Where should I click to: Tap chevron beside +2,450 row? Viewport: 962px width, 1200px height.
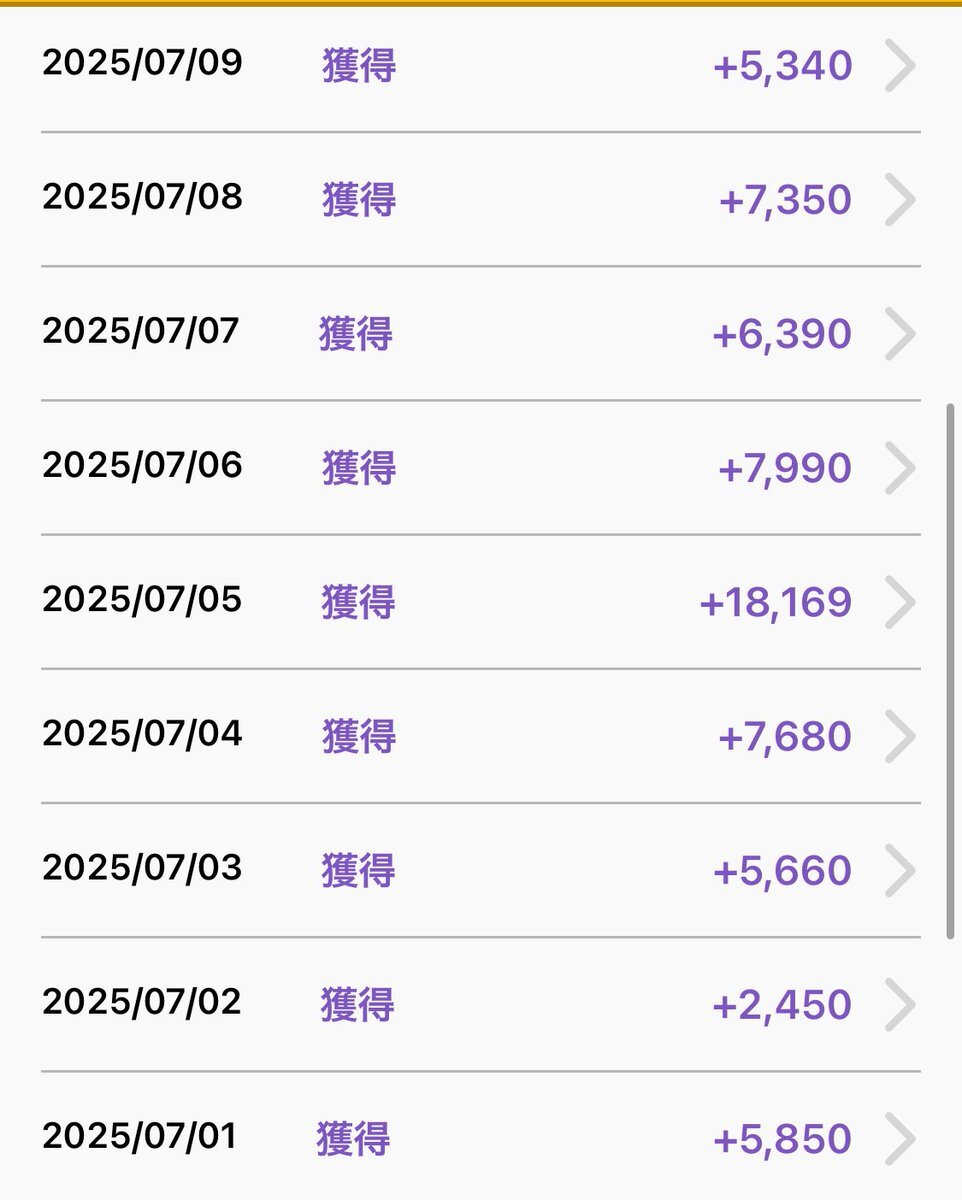pyautogui.click(x=900, y=1004)
